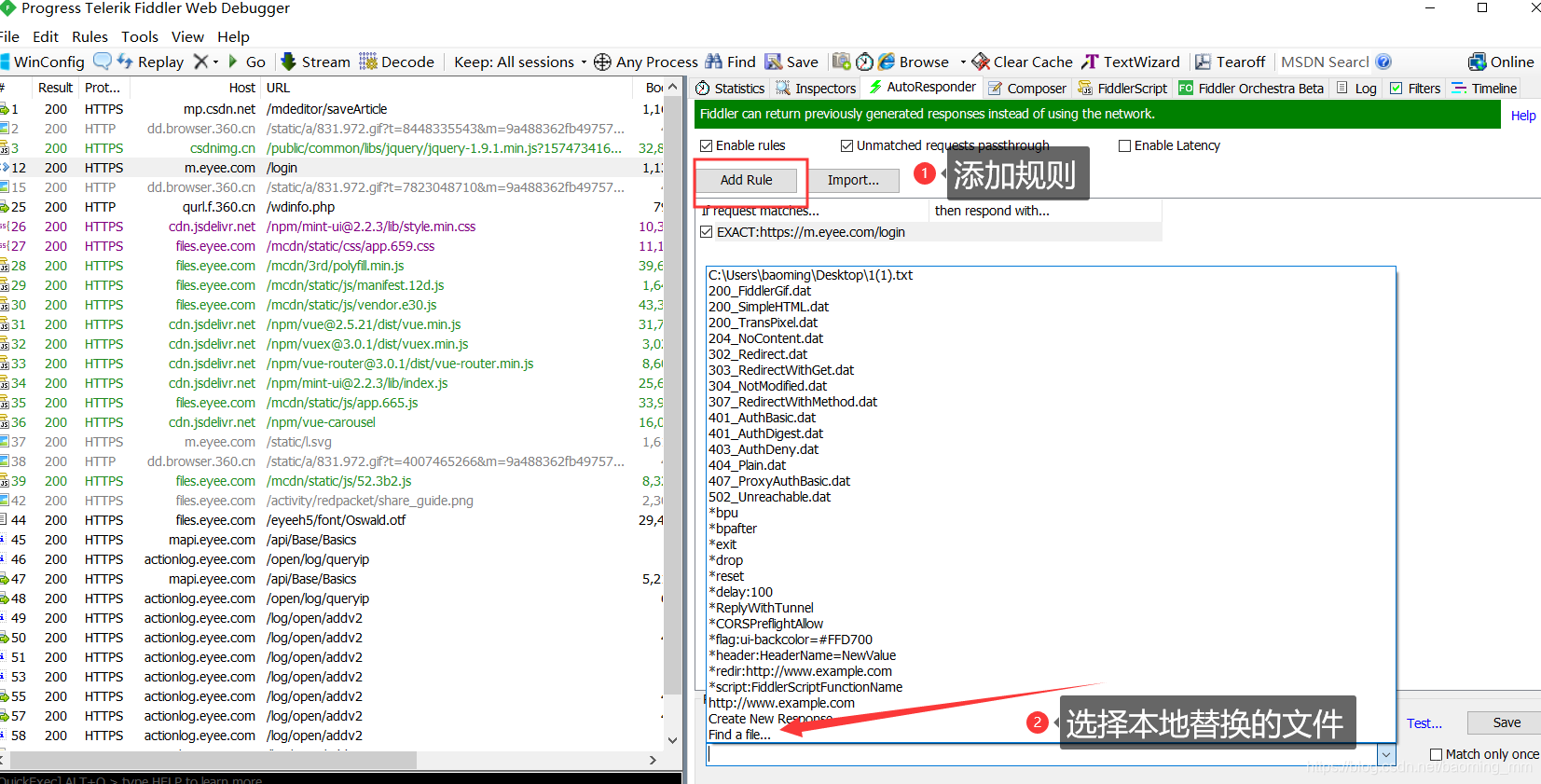Open the AutoResponder Help link

tap(1523, 116)
